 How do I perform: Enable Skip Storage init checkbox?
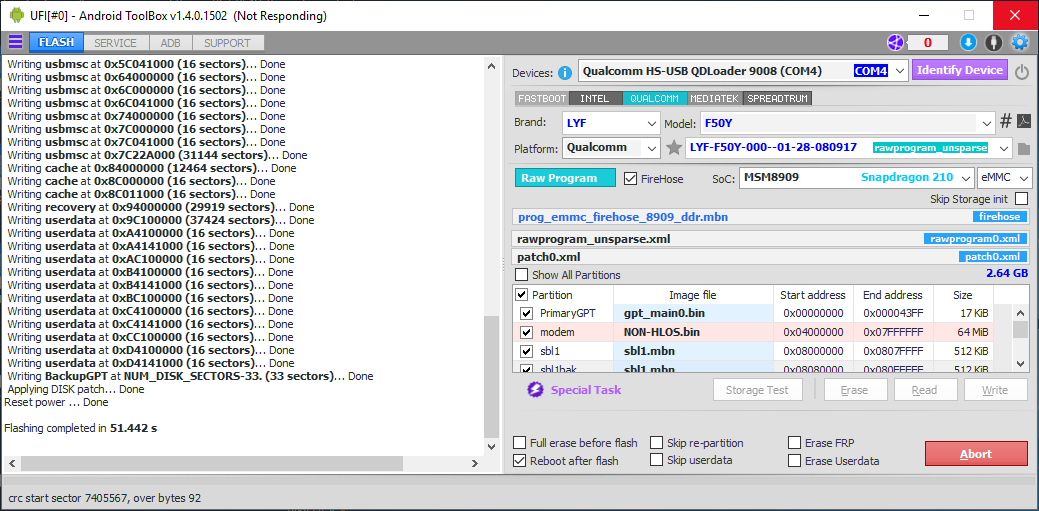click(1021, 199)
